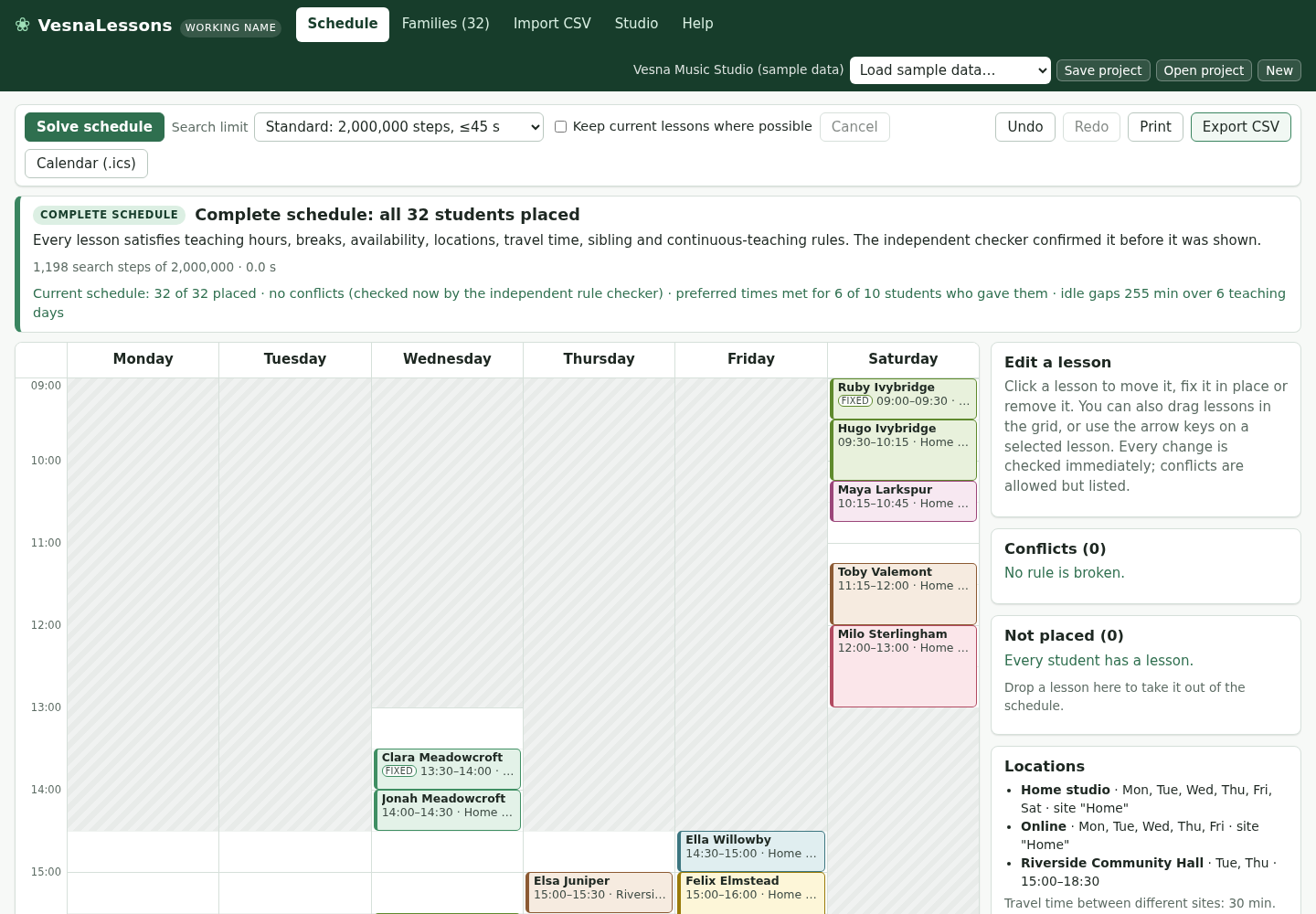Viewport: 1316px width, 914px height.
Task: Toggle Keep current lessons where possible
Action: (x=560, y=127)
